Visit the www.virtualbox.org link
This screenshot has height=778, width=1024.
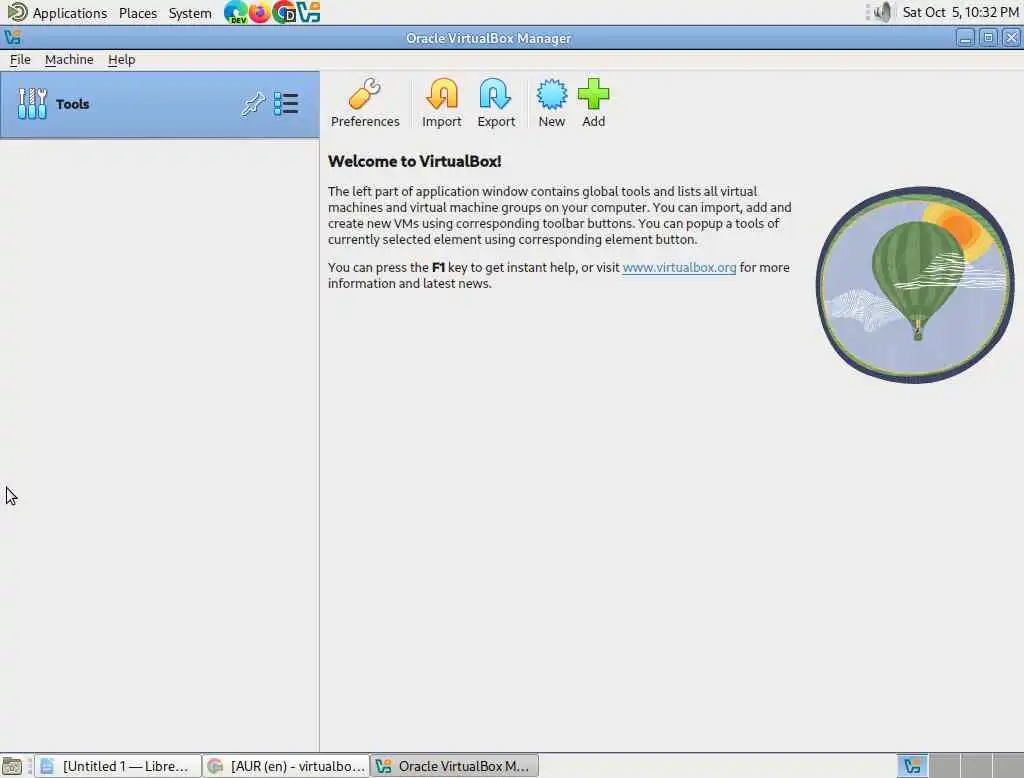pos(679,267)
